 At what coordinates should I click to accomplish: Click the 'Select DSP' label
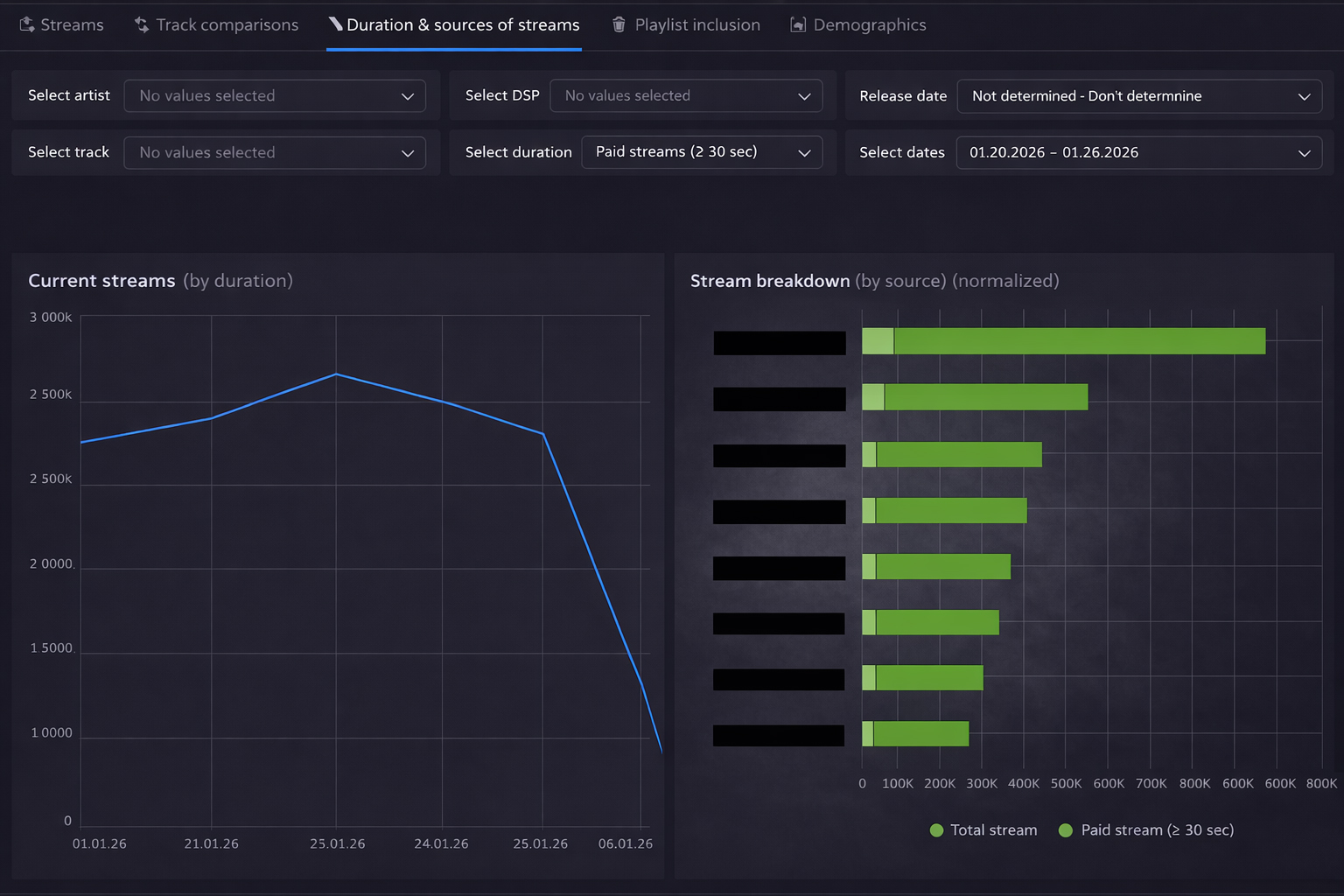pyautogui.click(x=502, y=94)
